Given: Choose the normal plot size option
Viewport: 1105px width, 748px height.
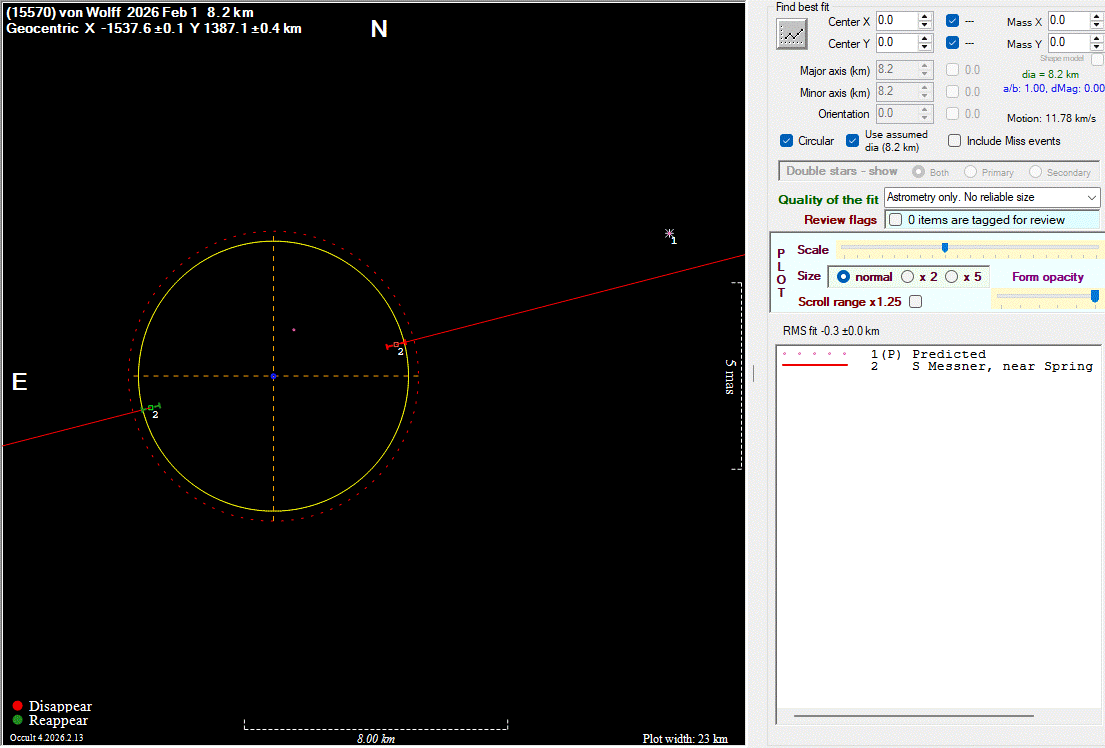Looking at the screenshot, I should pos(843,277).
